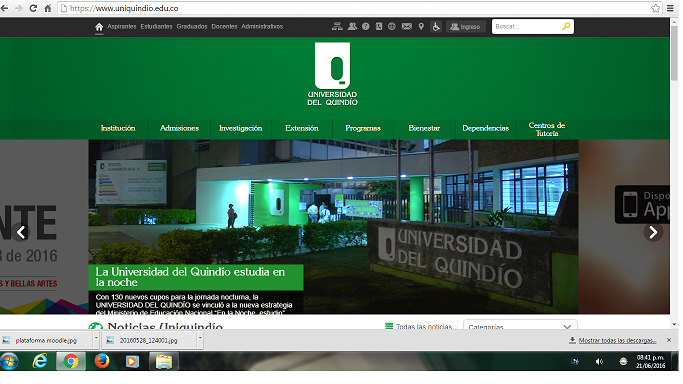Open the Dependencias menu
Image resolution: width=683 pixels, height=384 pixels.
pos(485,128)
